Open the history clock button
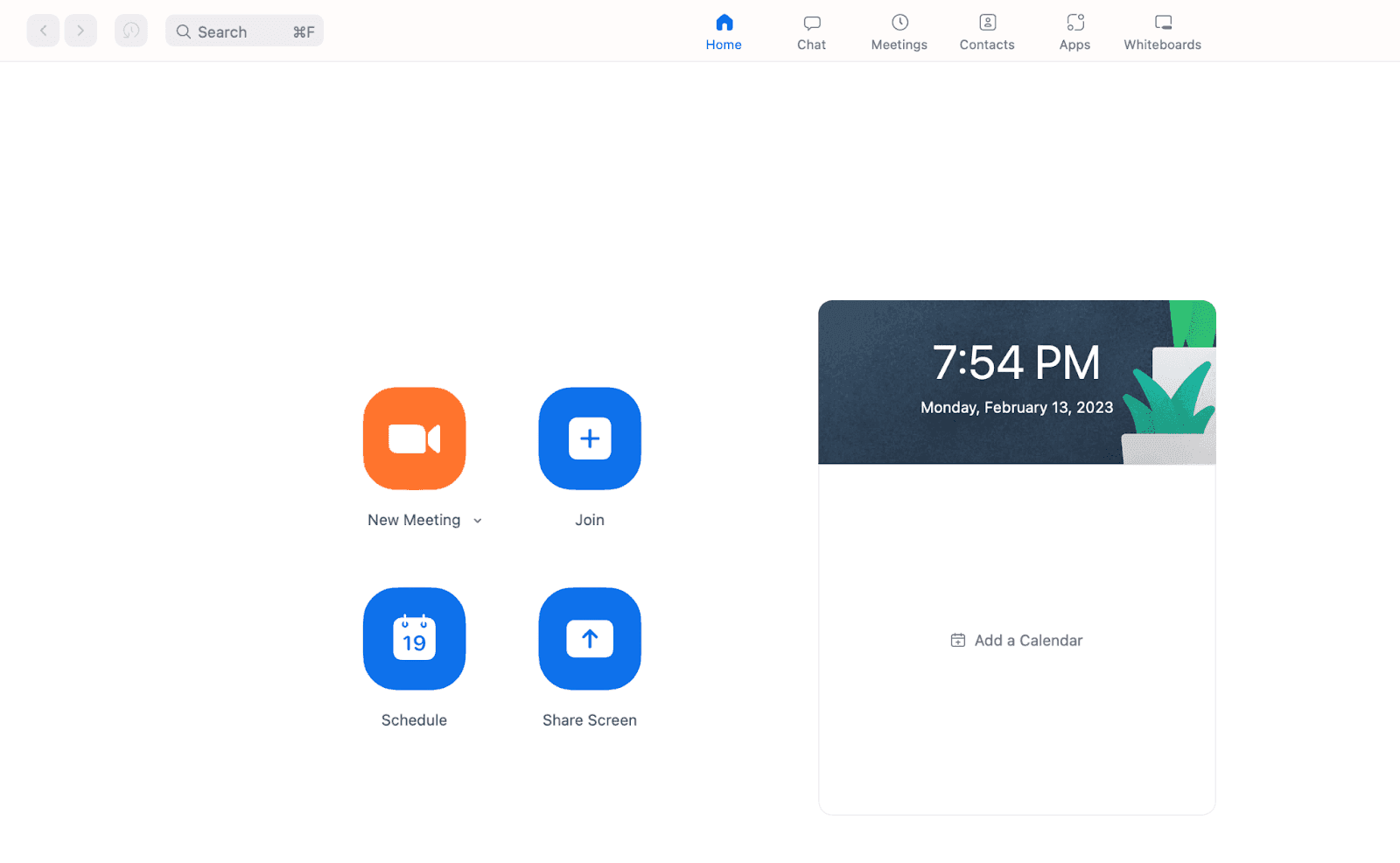 (x=131, y=31)
